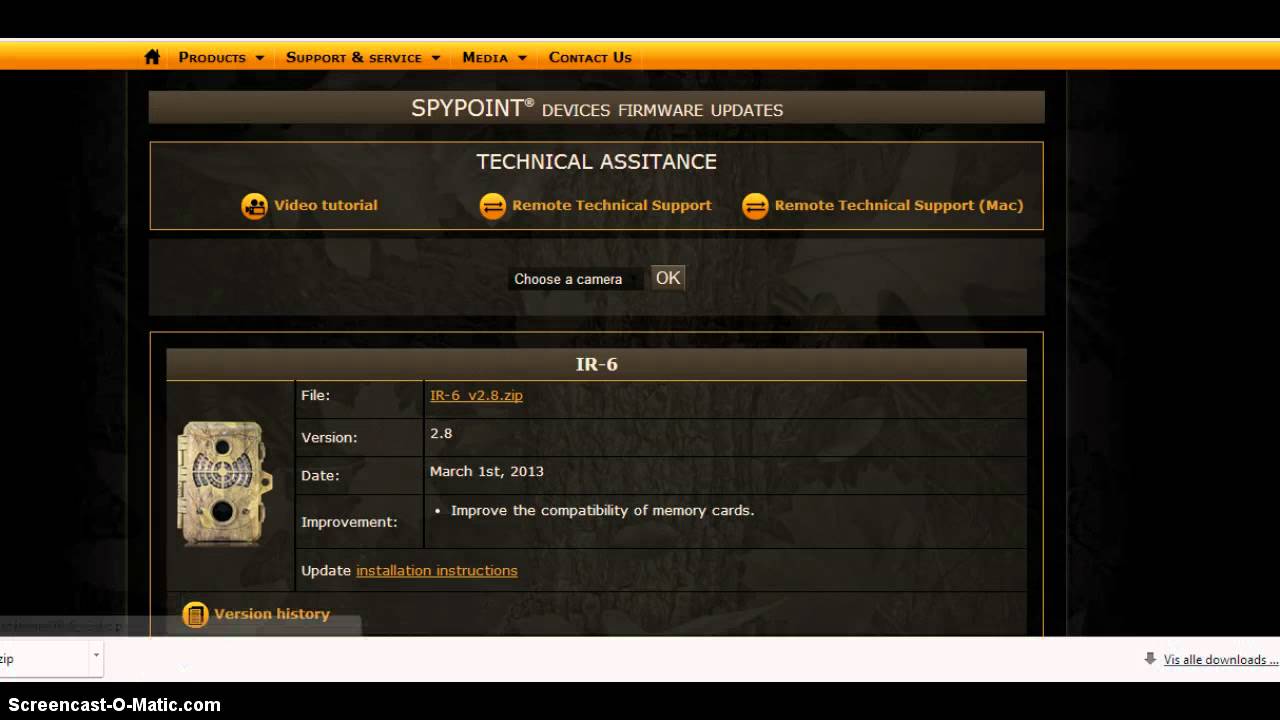
Task: Open the Video tutorial link
Action: (x=326, y=205)
